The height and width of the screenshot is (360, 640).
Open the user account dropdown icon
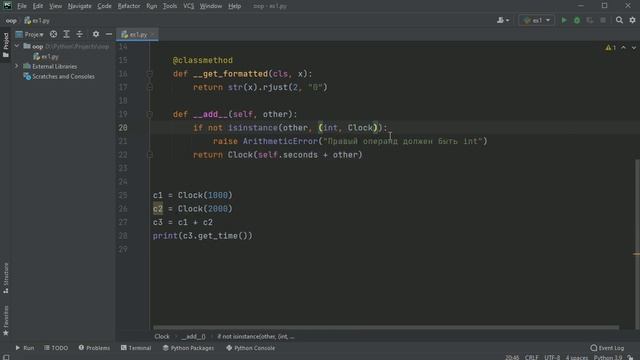point(503,20)
